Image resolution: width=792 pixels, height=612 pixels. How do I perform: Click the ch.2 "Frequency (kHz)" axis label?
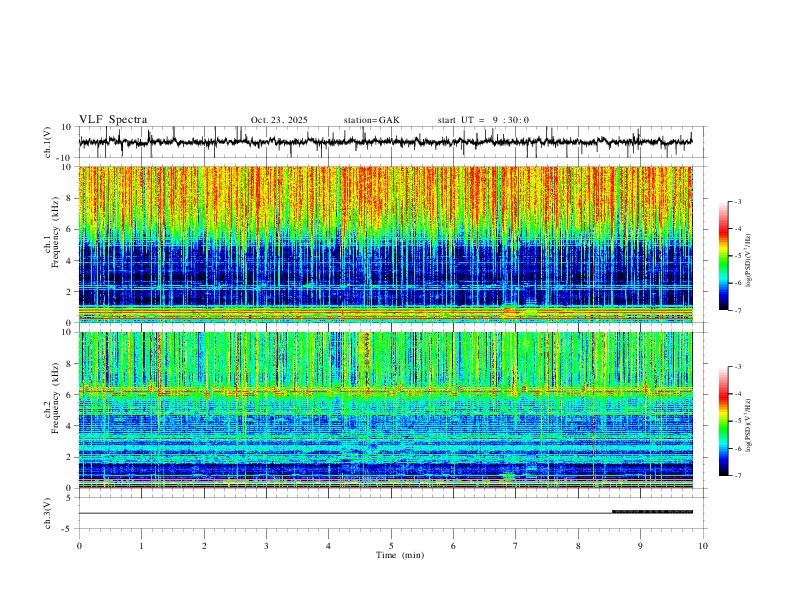[55, 398]
